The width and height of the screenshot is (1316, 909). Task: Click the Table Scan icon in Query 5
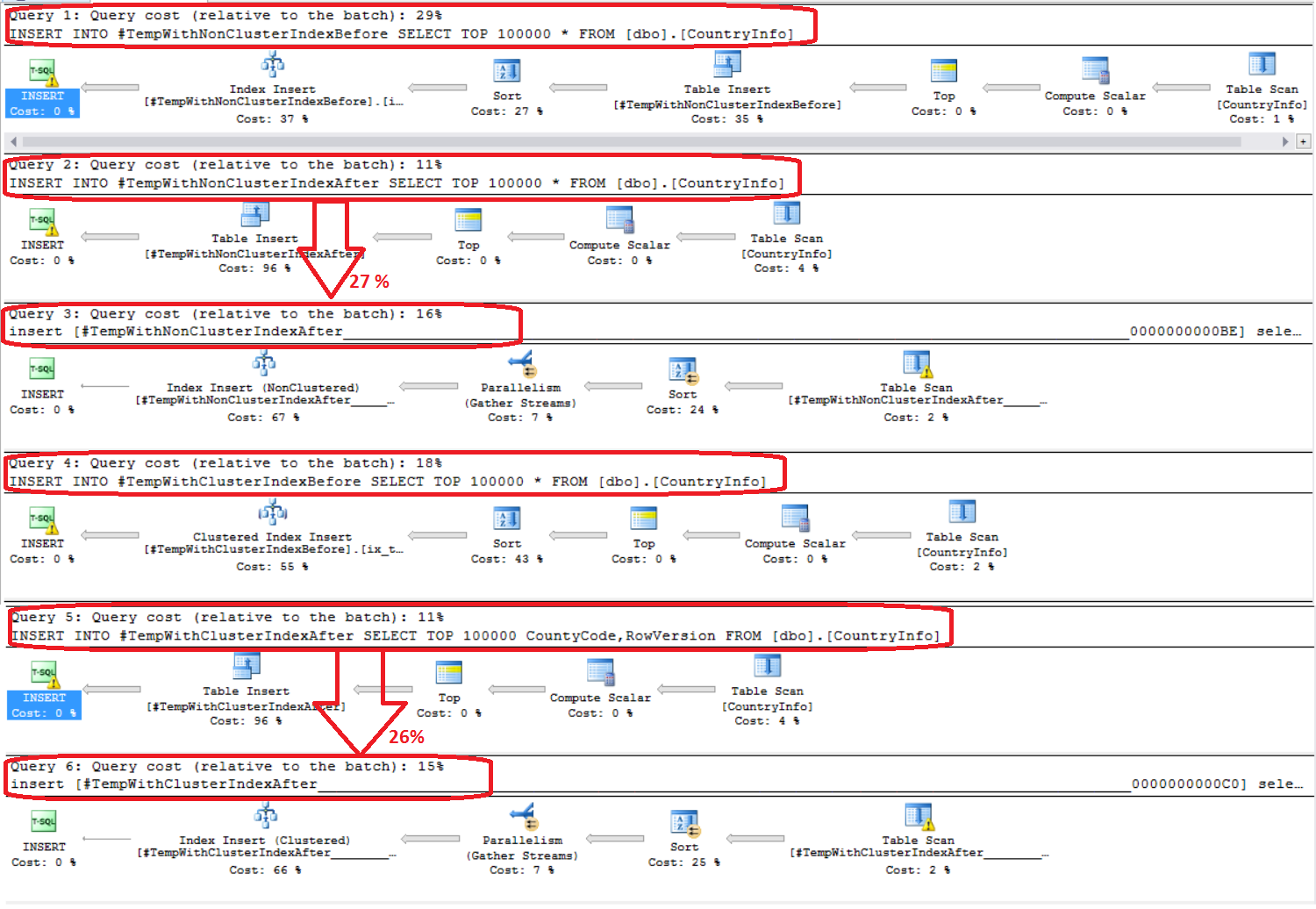768,668
